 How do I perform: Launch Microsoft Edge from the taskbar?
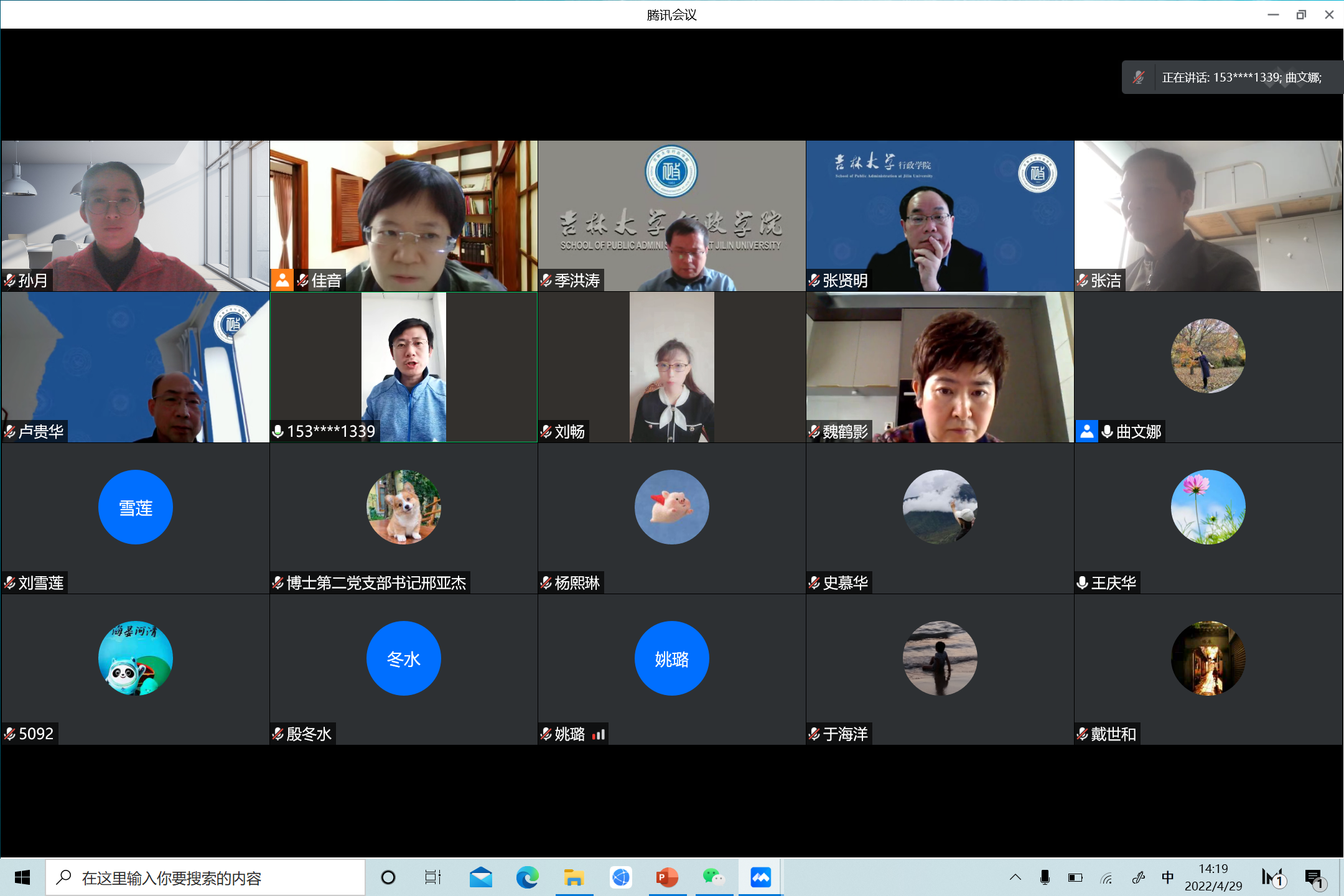527,878
